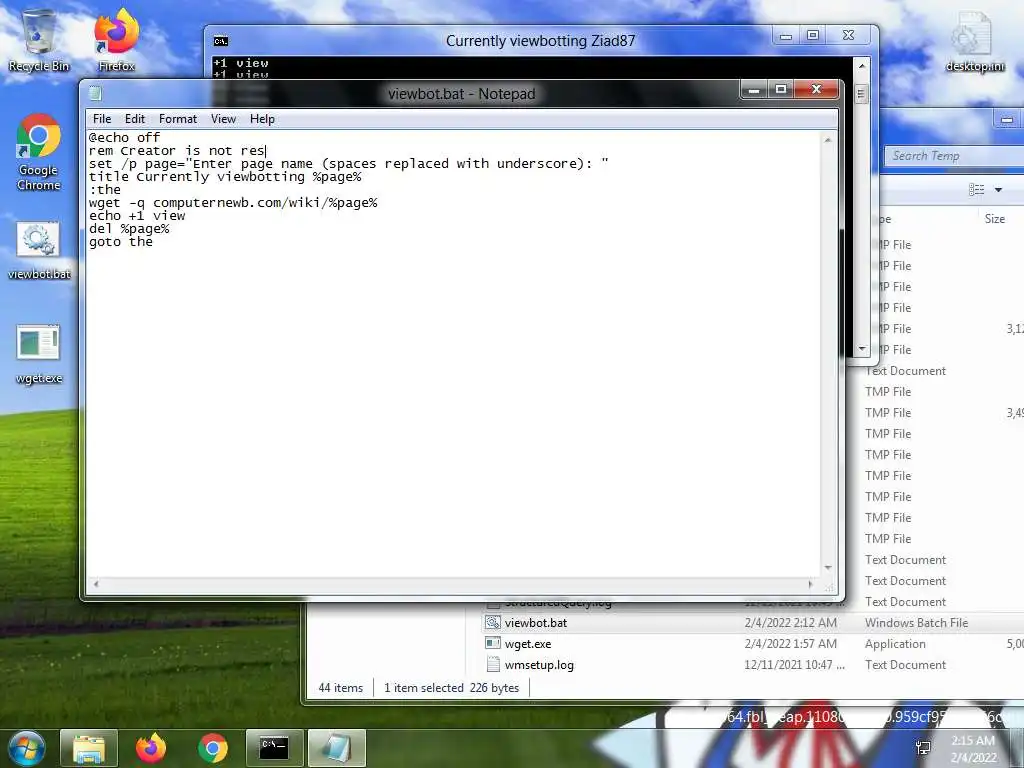Viewport: 1024px width, 768px height.
Task: Click the "echo +1 view" line in Notepad
Action: [x=137, y=216]
